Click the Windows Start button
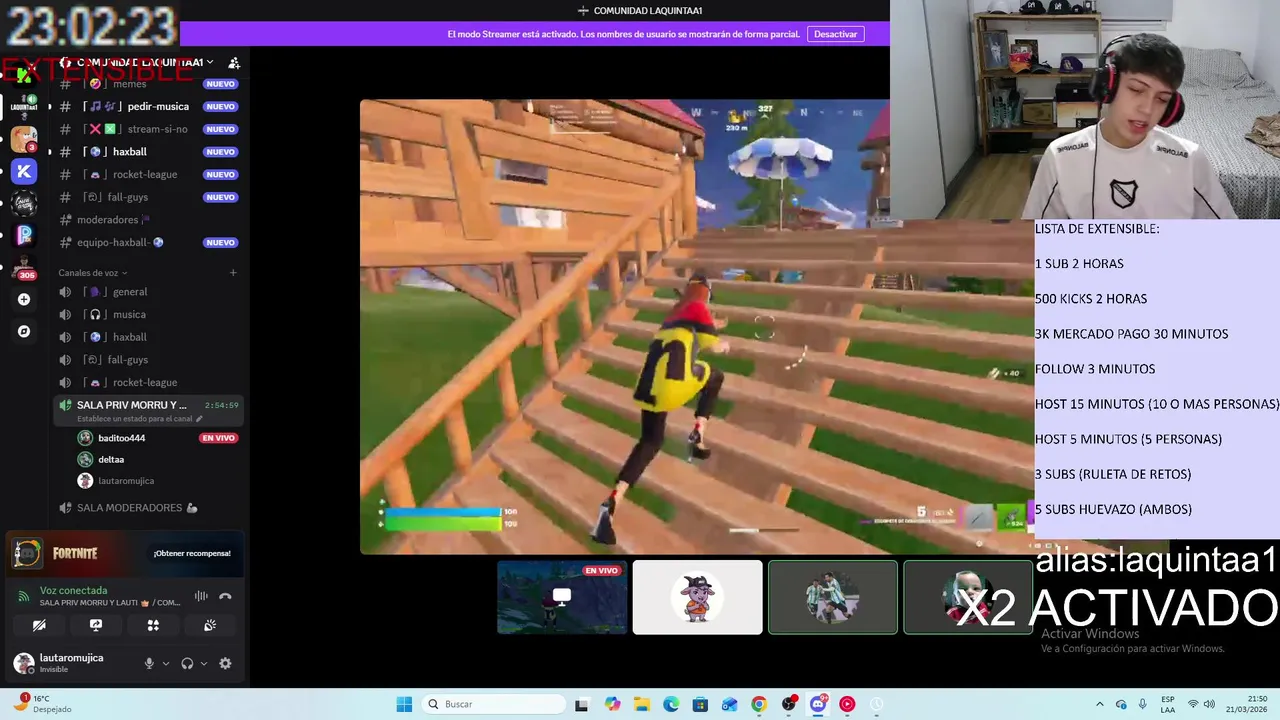This screenshot has height=720, width=1280. point(404,704)
